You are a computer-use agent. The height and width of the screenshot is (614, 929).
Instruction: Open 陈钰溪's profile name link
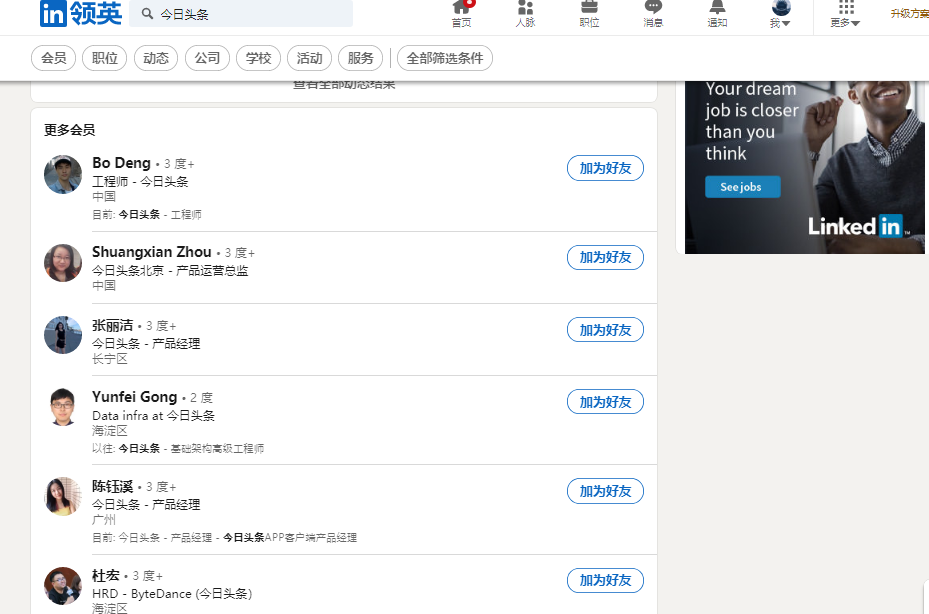coord(113,487)
